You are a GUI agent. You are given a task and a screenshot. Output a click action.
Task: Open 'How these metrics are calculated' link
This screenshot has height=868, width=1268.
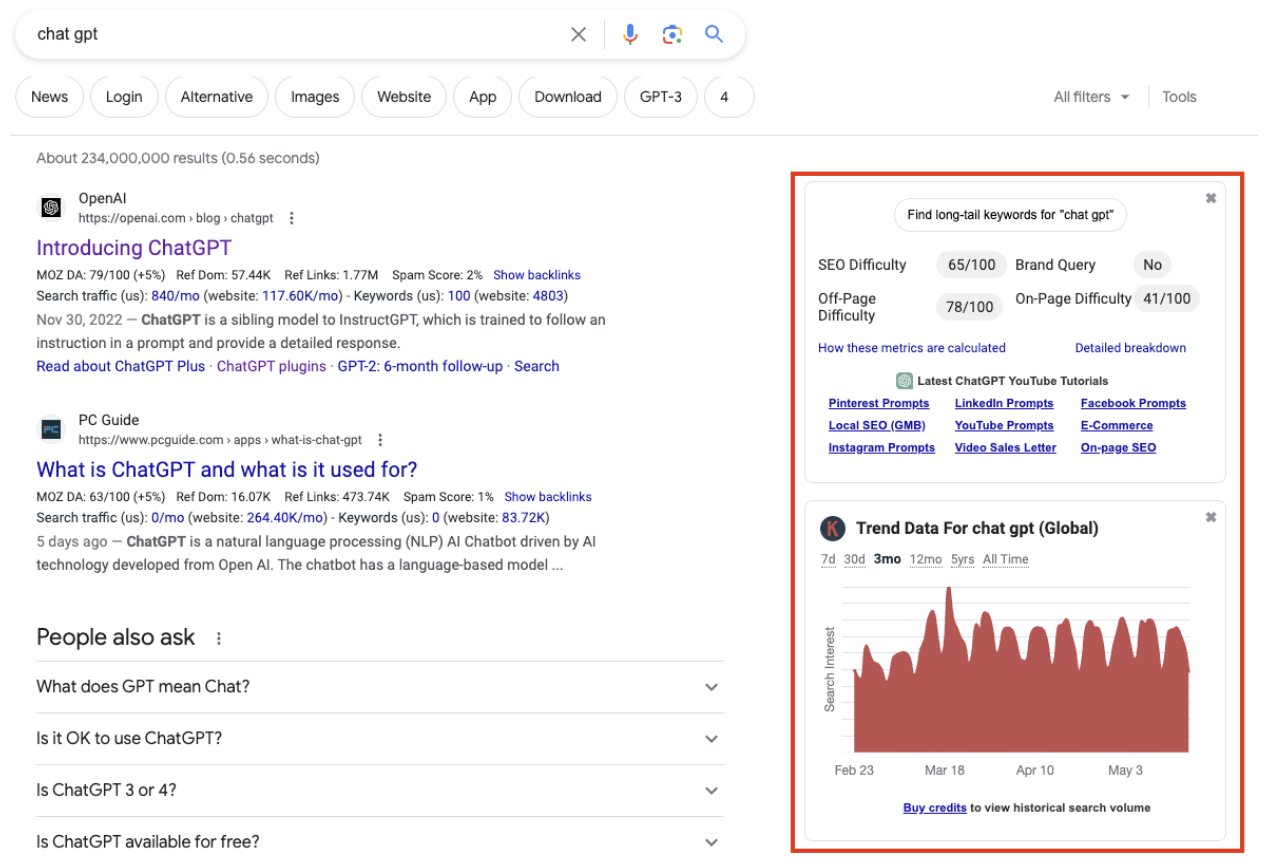(912, 348)
